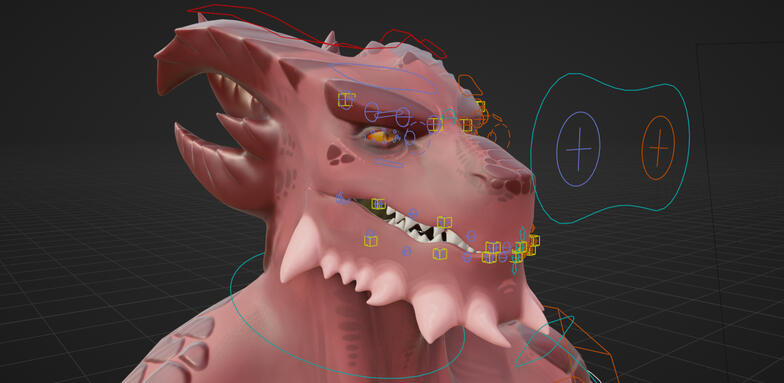Select the blue circle at the eyelid bar's outer end
This screenshot has width=784, height=383.
(x=372, y=112)
